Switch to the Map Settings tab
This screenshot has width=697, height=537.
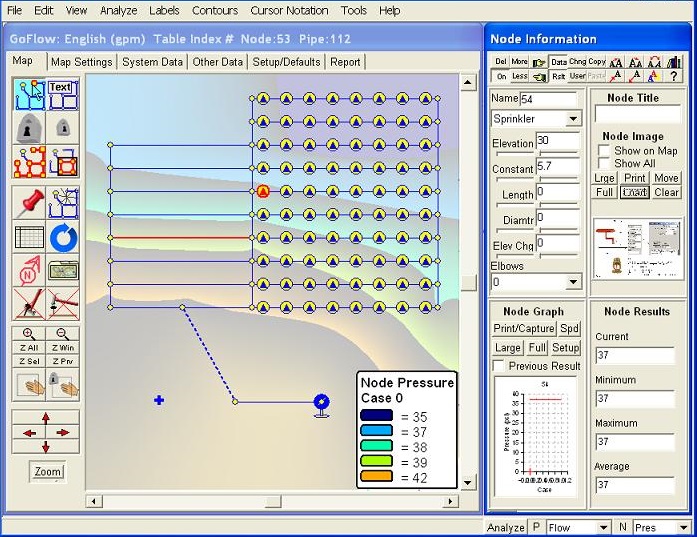click(x=82, y=62)
